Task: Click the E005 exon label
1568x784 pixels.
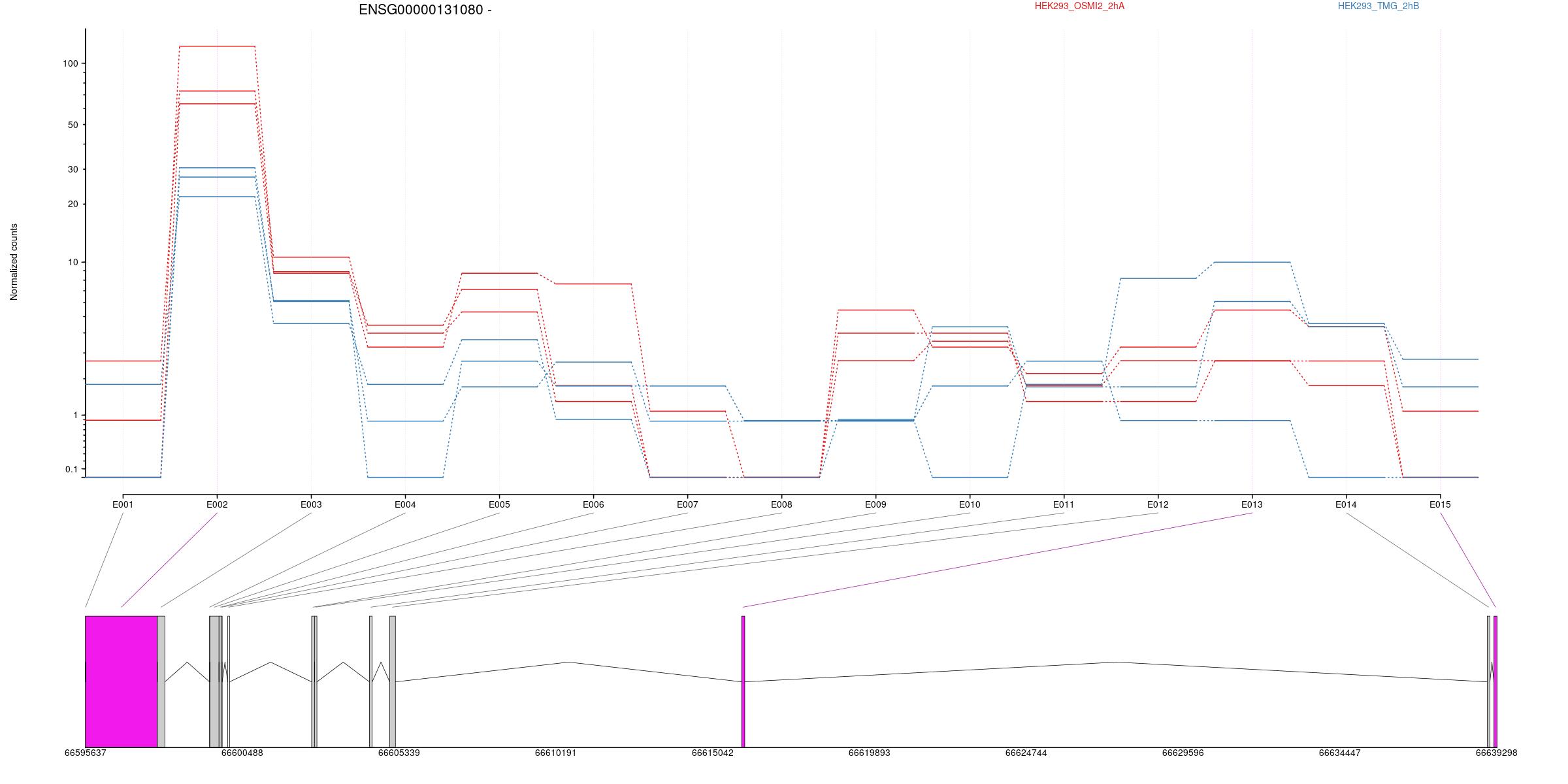Action: [499, 504]
